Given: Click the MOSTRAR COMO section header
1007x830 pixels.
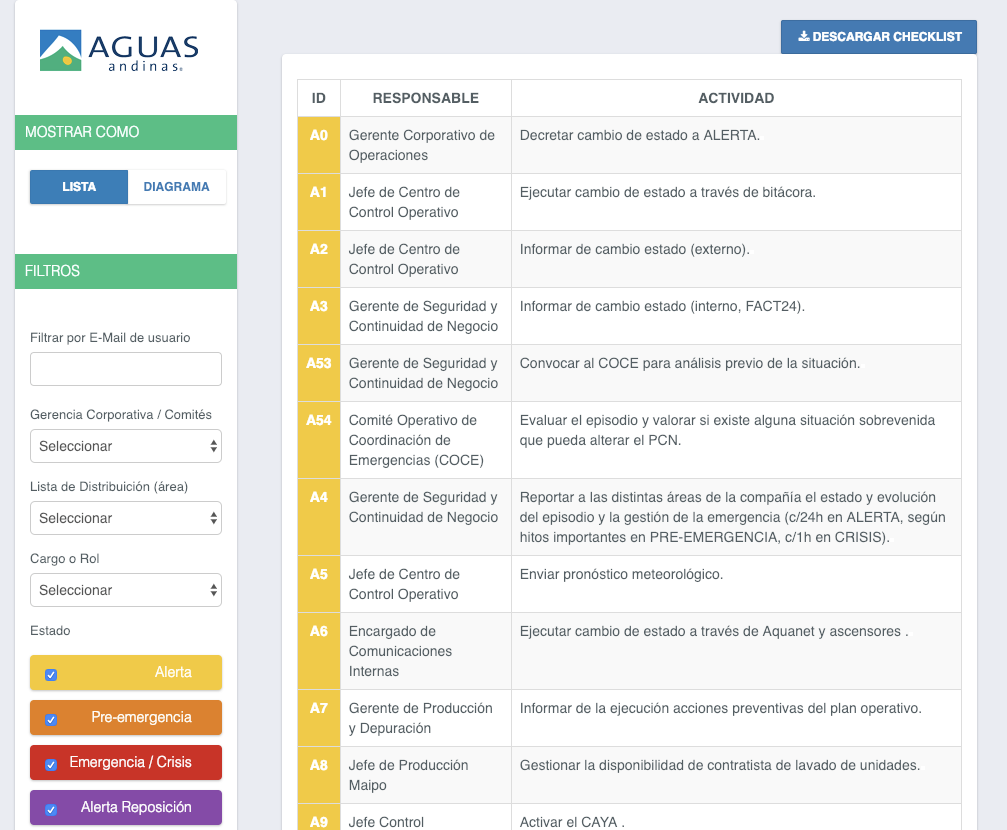Looking at the screenshot, I should pyautogui.click(x=126, y=132).
